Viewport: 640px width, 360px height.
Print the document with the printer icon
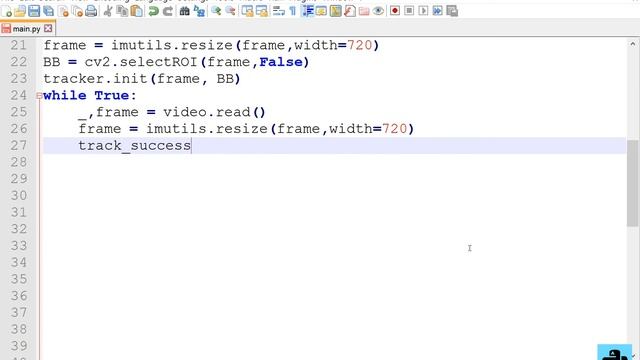pyautogui.click(x=91, y=11)
